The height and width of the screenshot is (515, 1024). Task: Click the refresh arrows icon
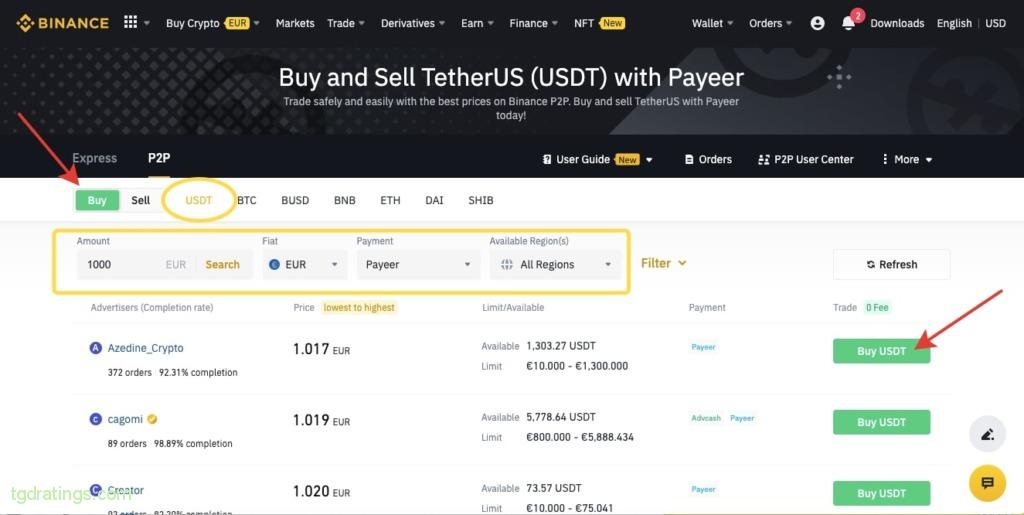coord(871,264)
